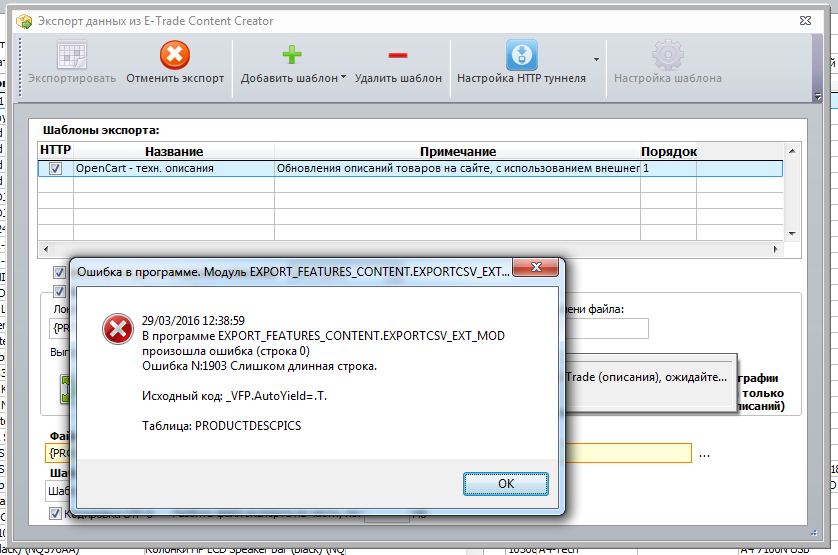Image resolution: width=838 pixels, height=555 pixels.
Task: Confirm the error dialog with OK
Action: point(506,484)
